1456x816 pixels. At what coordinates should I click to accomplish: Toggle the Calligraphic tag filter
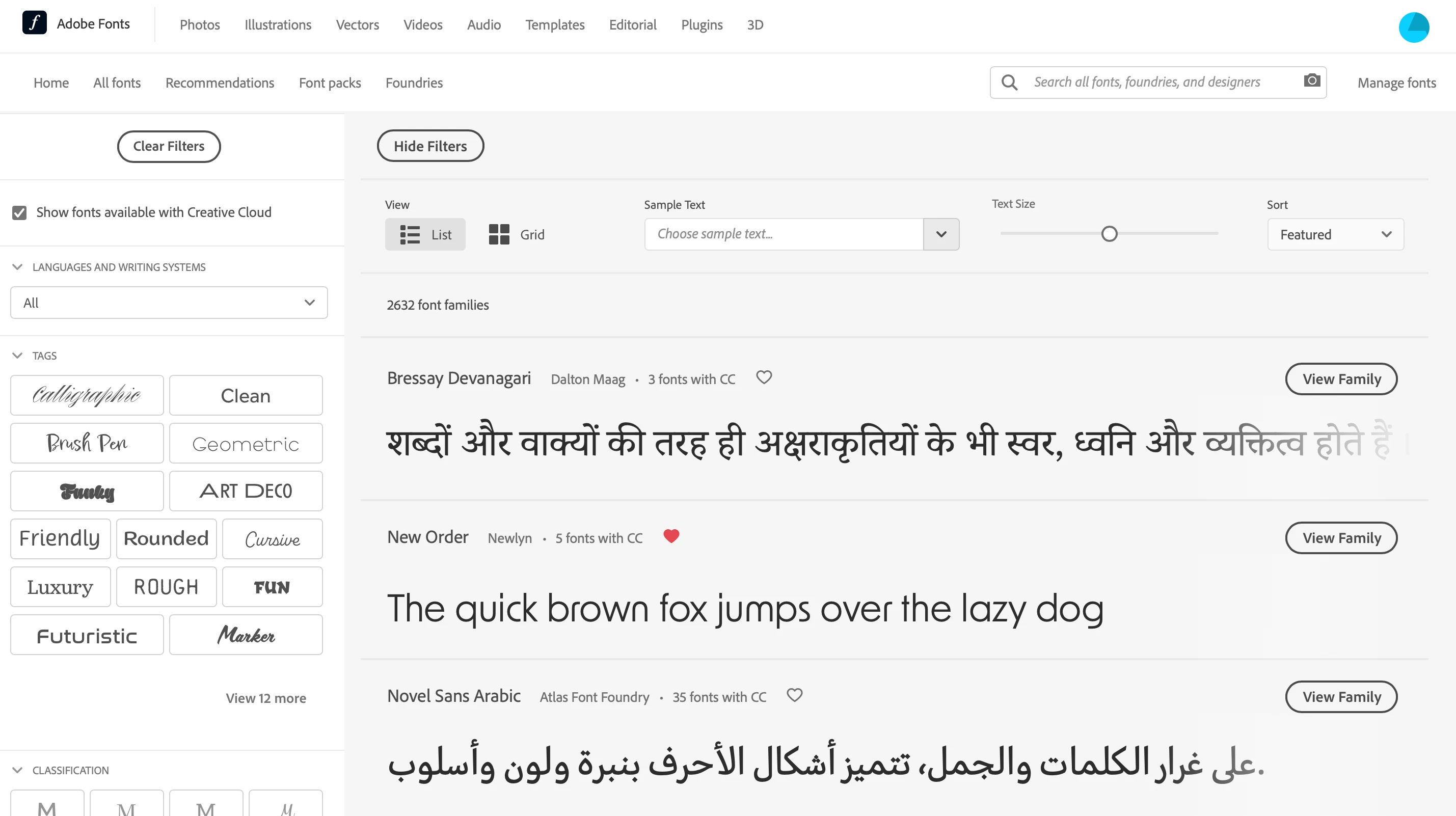pyautogui.click(x=87, y=396)
